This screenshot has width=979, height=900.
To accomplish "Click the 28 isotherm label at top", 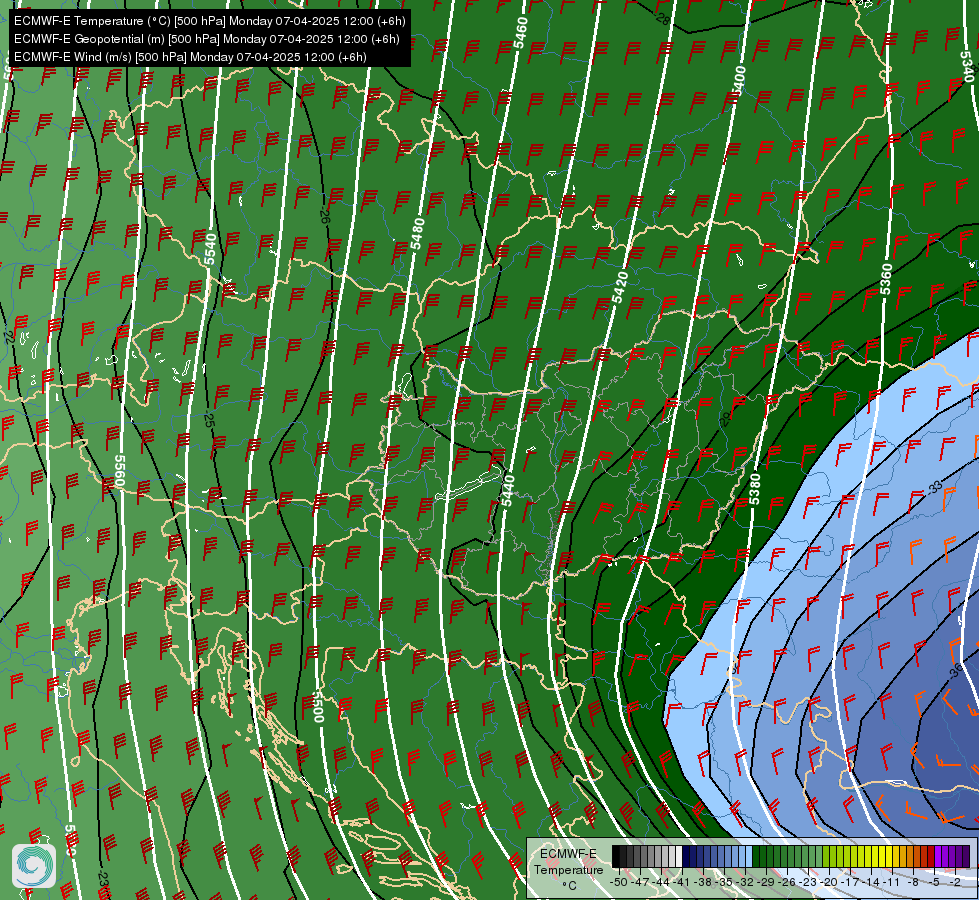I will pos(663,19).
